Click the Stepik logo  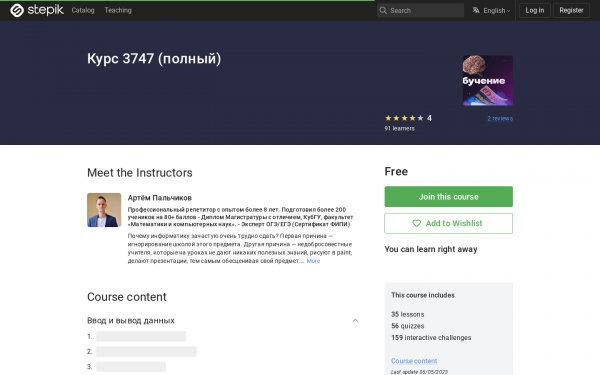click(x=37, y=10)
